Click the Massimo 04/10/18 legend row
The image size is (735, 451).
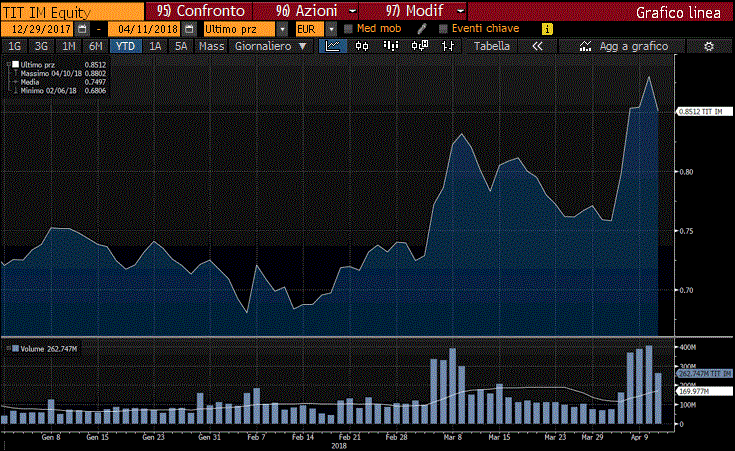point(63,74)
